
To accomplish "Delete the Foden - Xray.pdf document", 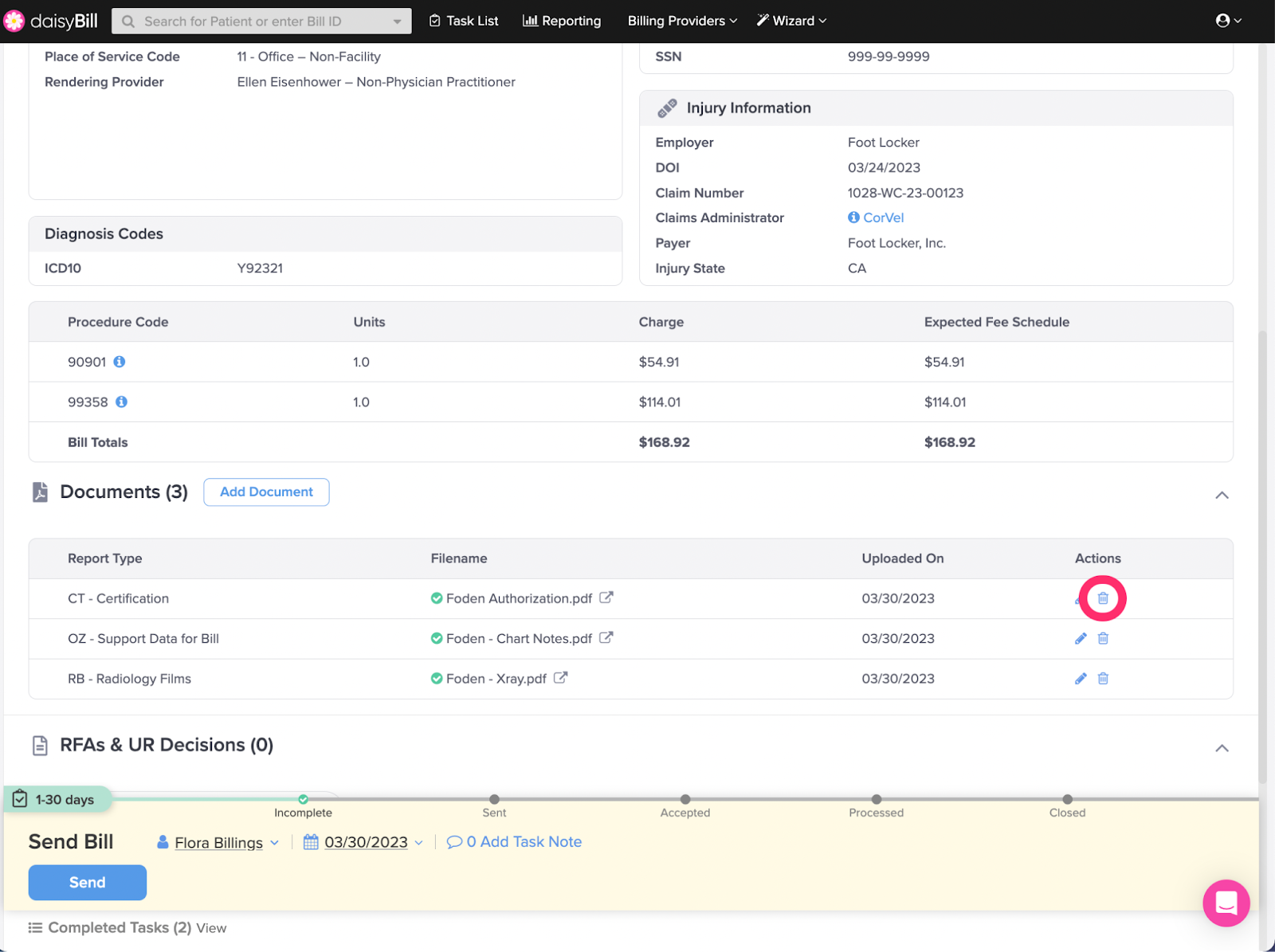I will (x=1103, y=679).
